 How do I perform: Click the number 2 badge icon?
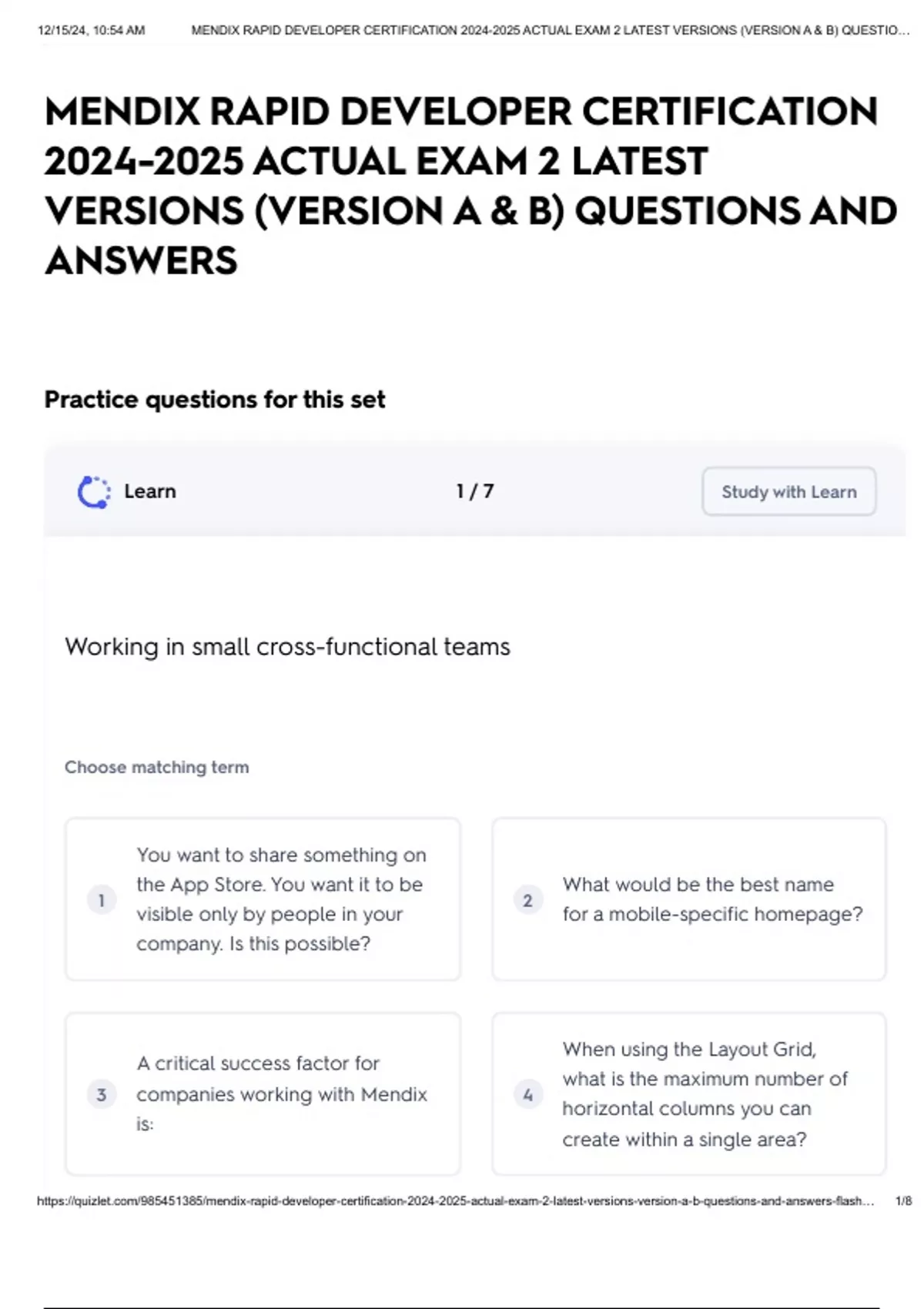(527, 899)
